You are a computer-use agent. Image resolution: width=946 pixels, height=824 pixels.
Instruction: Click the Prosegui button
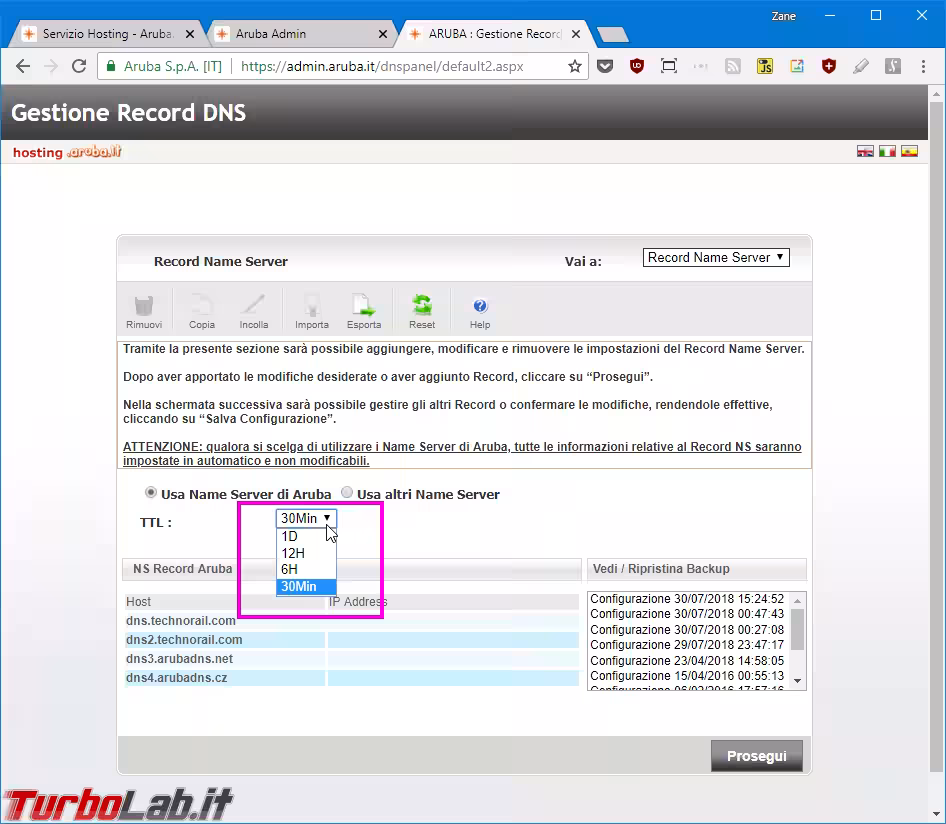pos(756,756)
